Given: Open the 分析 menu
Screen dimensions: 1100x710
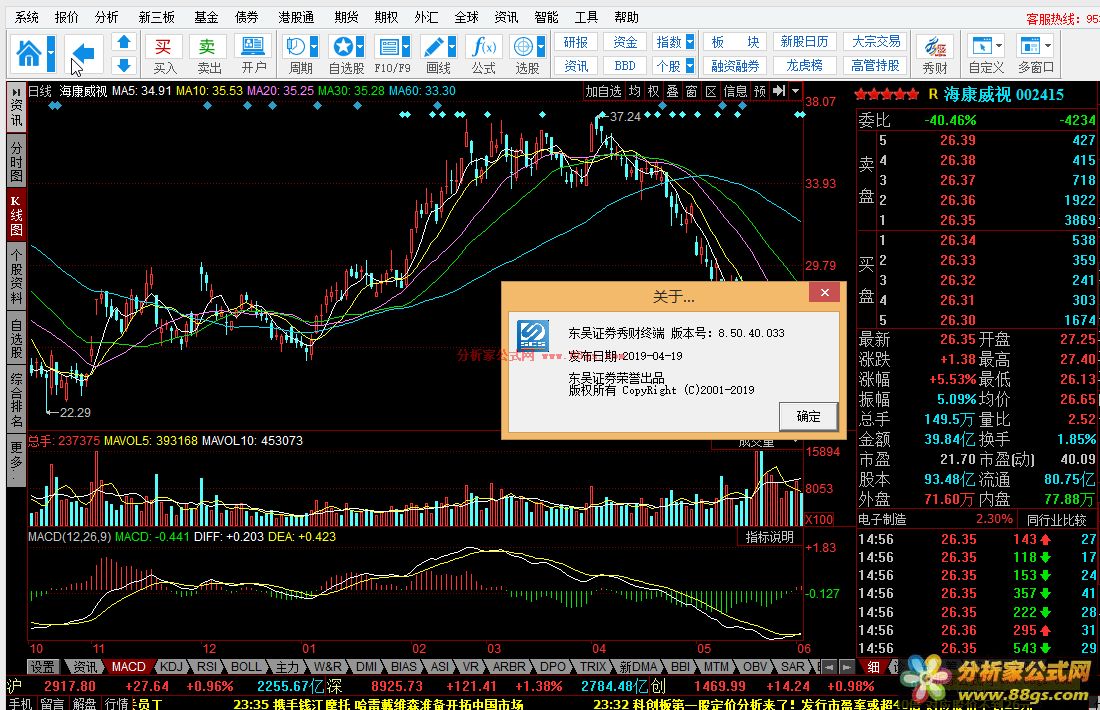Looking at the screenshot, I should pyautogui.click(x=107, y=17).
